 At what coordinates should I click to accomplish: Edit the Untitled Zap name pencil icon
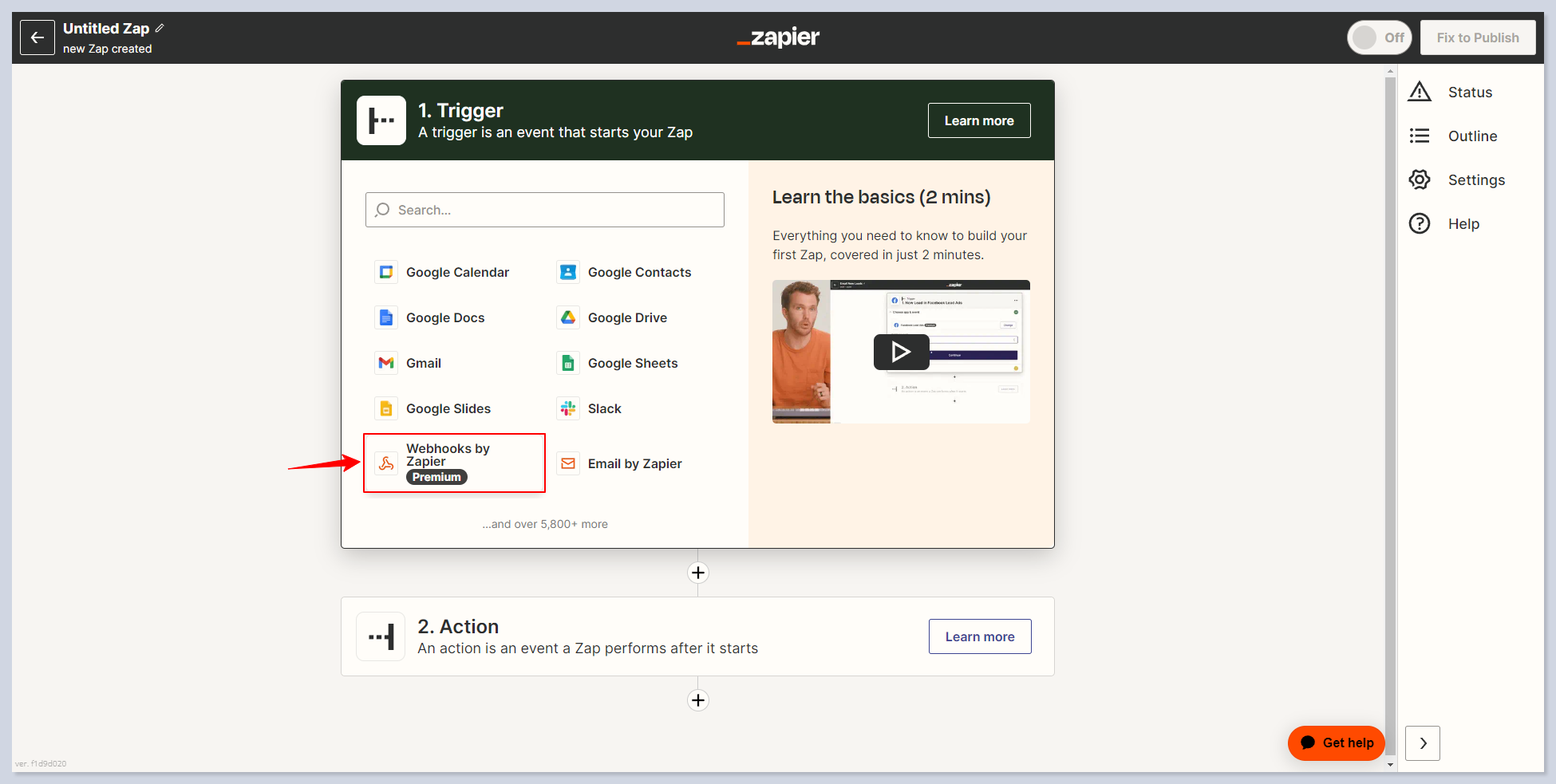[x=160, y=28]
